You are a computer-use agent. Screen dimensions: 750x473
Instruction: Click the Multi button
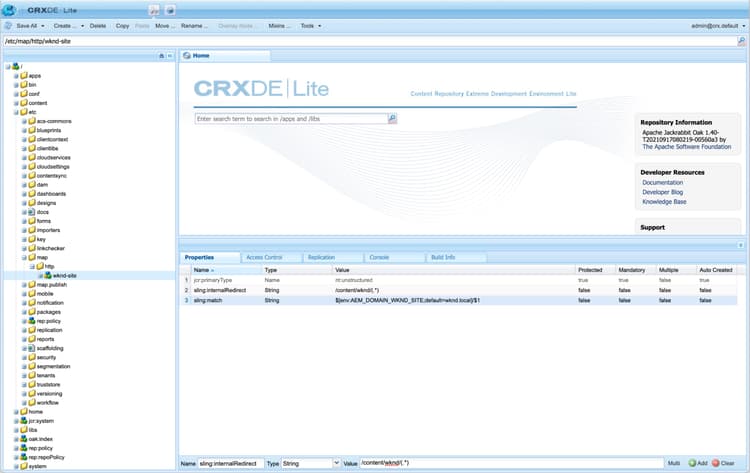pos(674,463)
